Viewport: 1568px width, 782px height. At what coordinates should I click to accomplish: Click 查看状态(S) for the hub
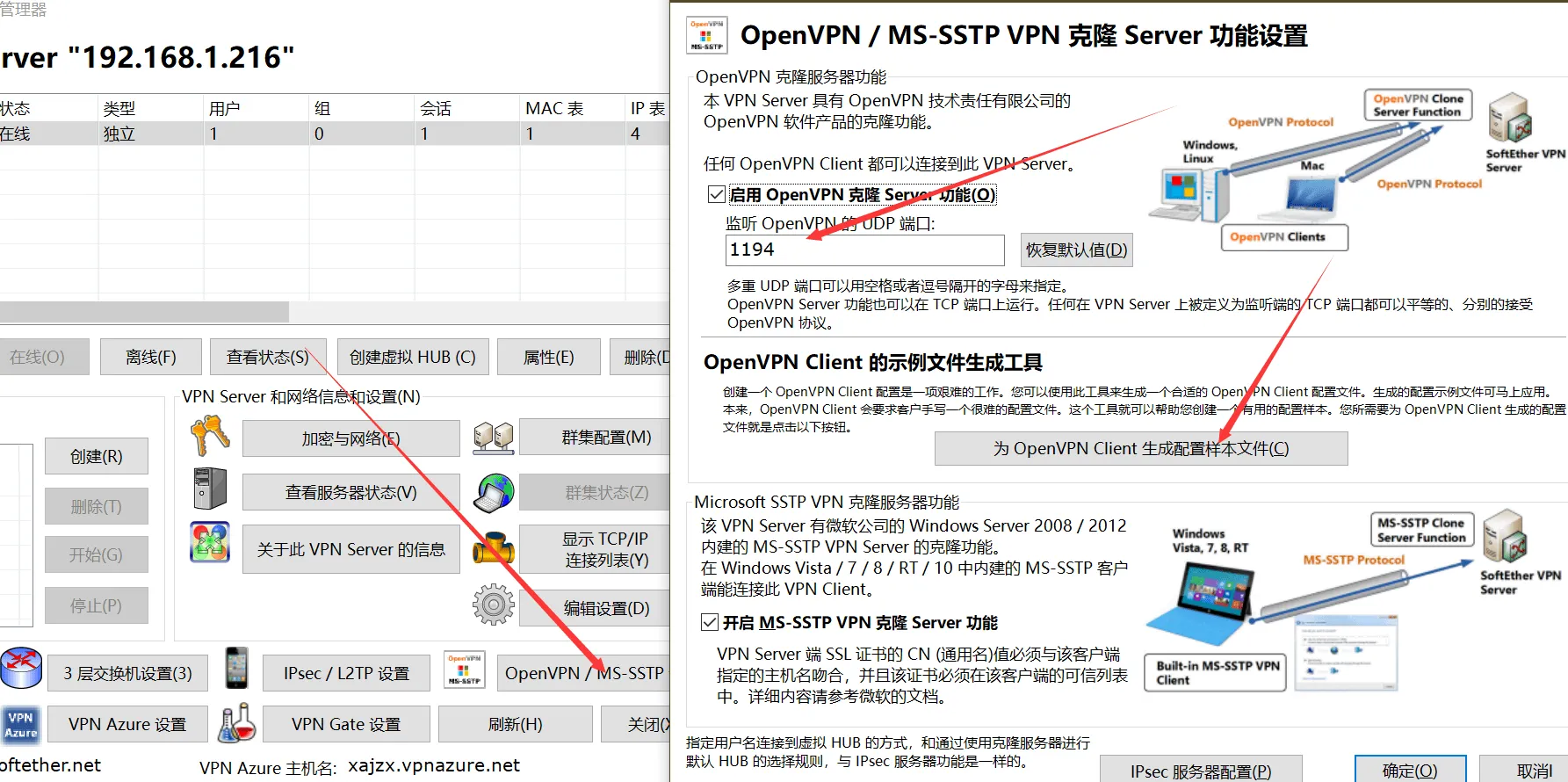click(268, 357)
